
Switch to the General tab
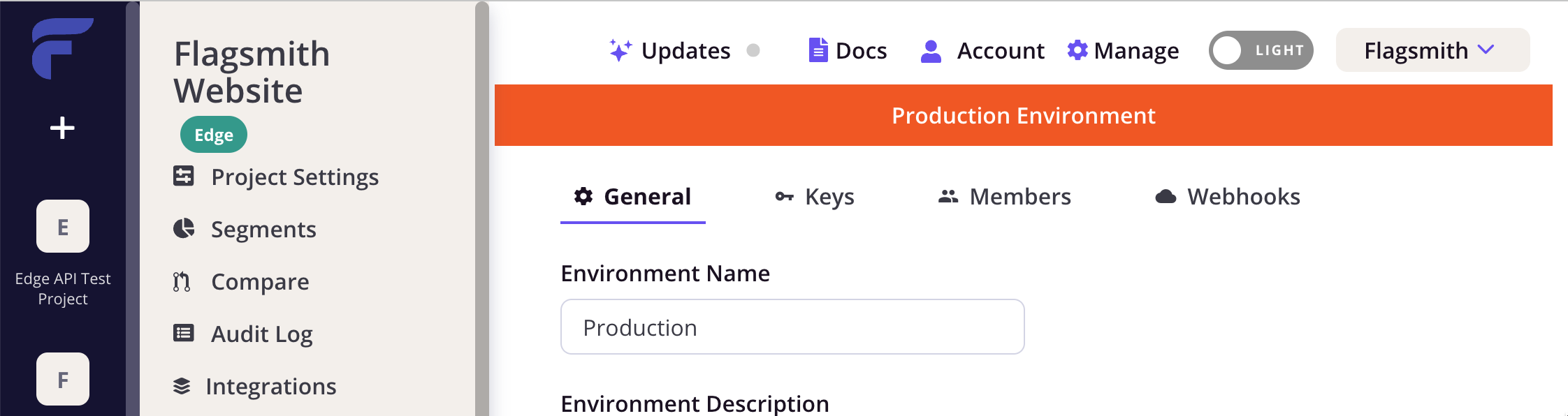click(633, 197)
